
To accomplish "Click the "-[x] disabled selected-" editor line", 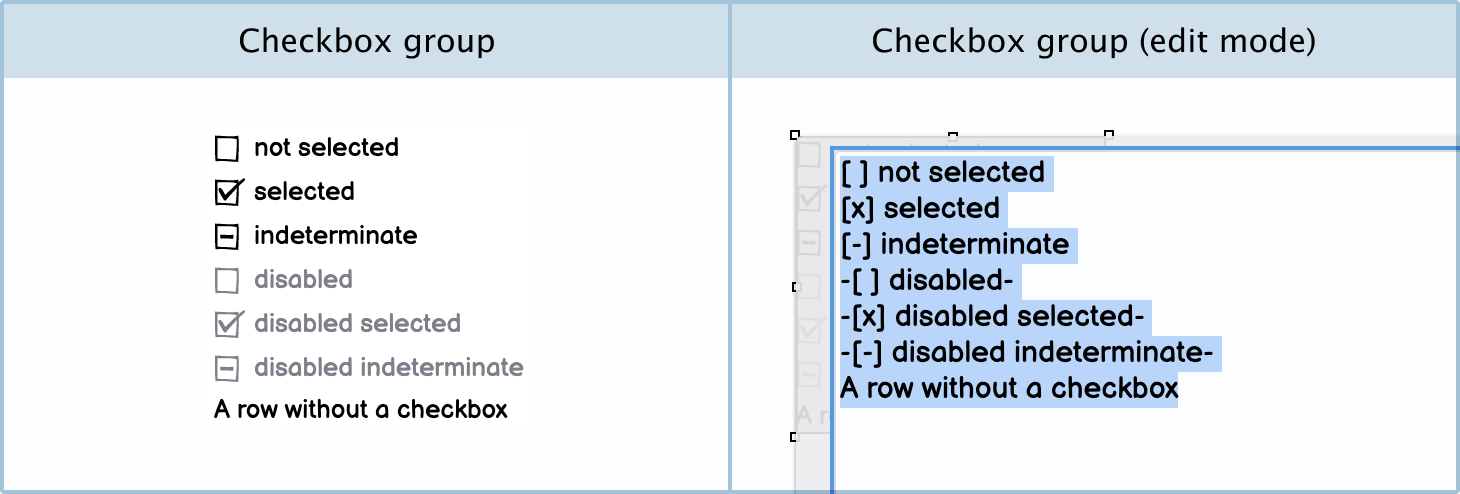I will coord(992,316).
